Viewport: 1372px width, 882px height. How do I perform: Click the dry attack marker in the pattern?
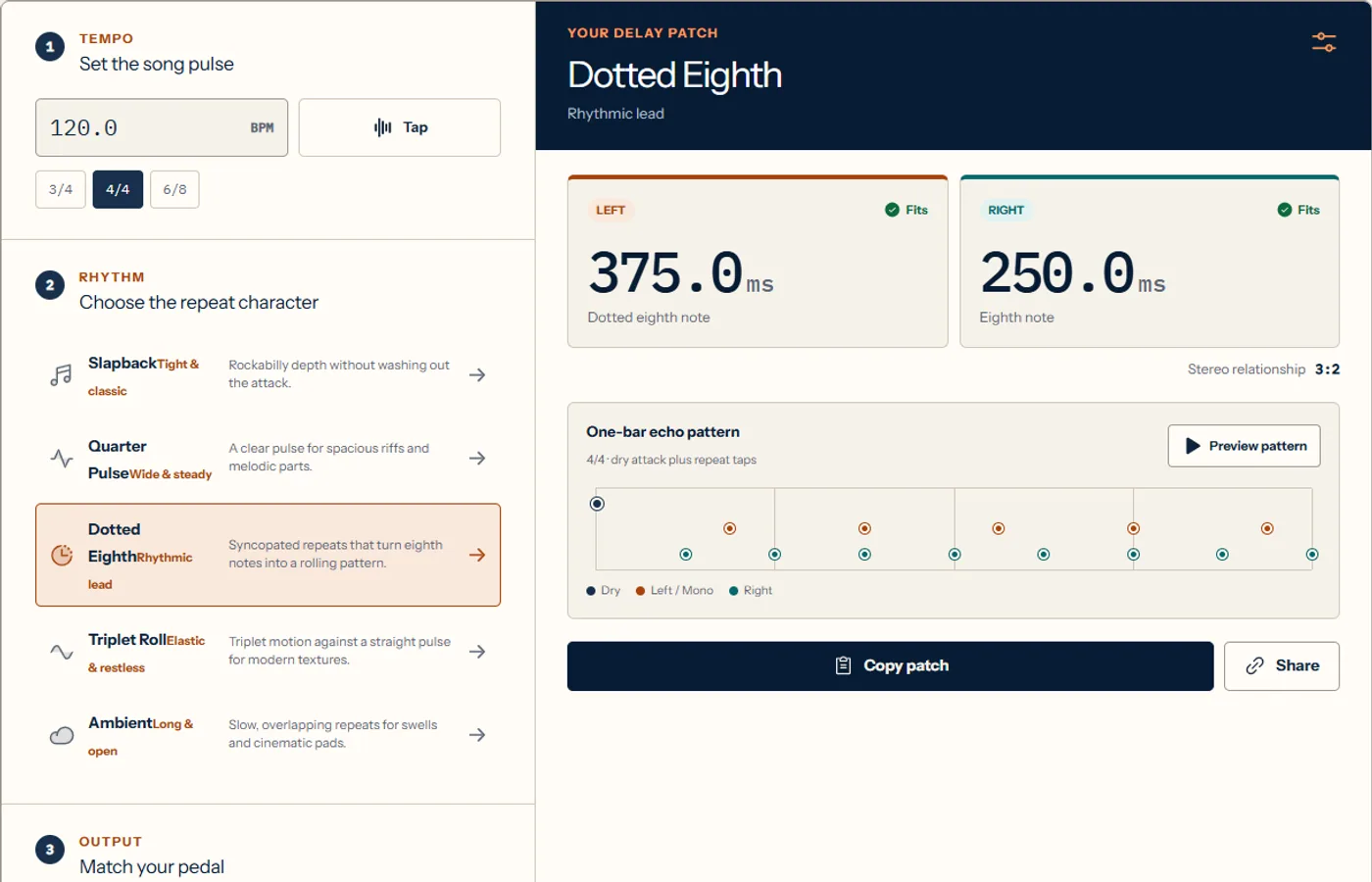(x=597, y=504)
